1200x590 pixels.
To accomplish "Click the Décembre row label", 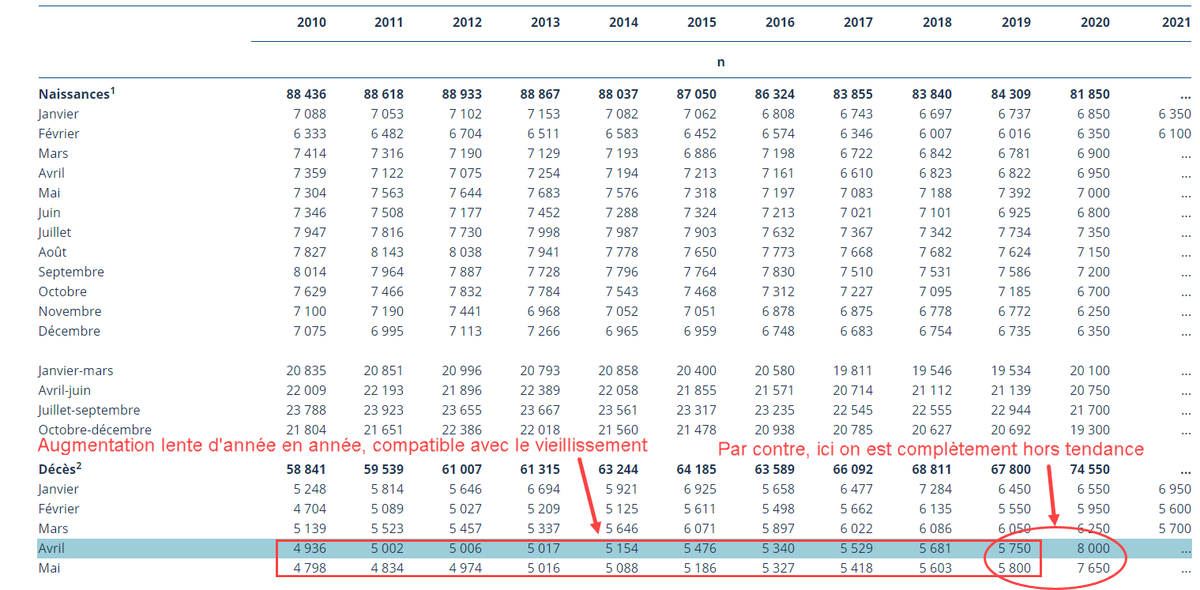I will coord(69,331).
